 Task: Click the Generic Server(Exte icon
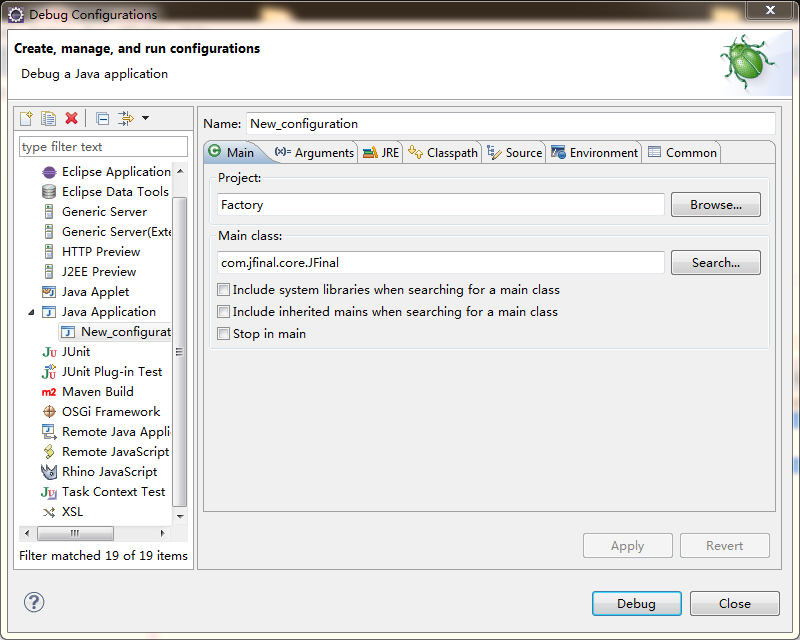click(49, 232)
